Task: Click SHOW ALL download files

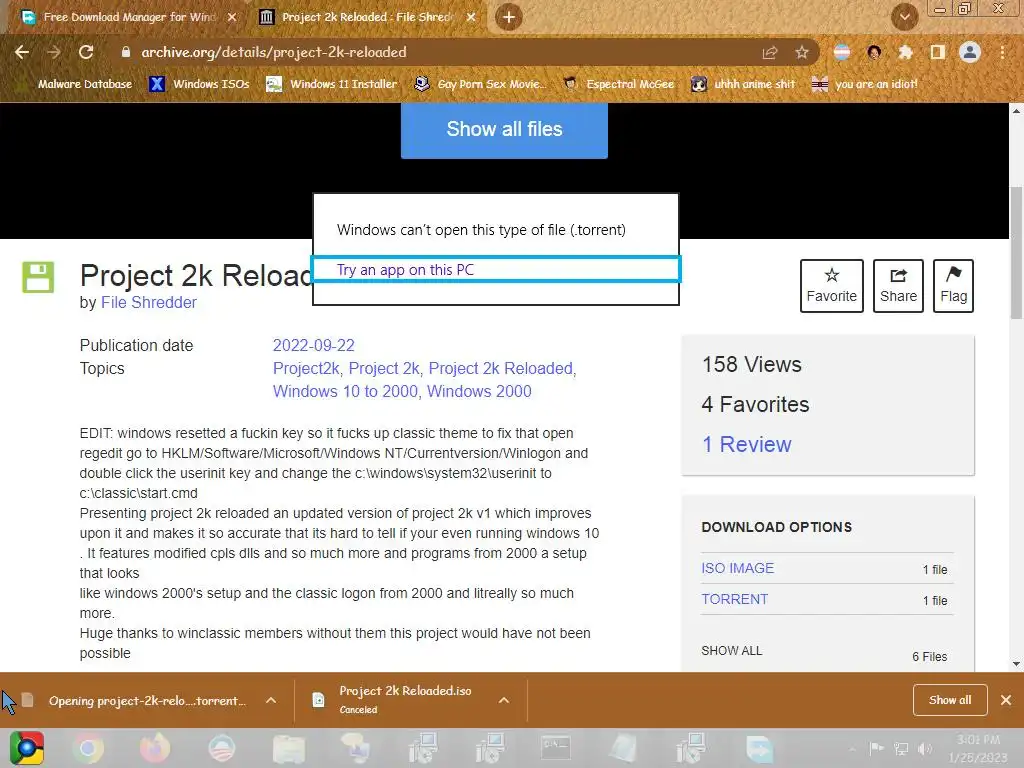Action: pyautogui.click(x=731, y=650)
